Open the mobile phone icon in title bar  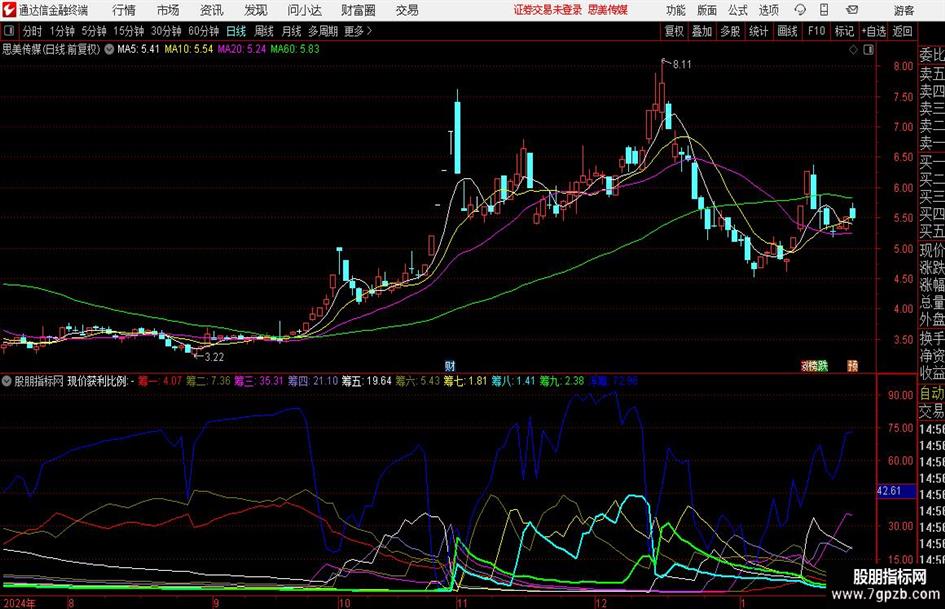click(824, 10)
